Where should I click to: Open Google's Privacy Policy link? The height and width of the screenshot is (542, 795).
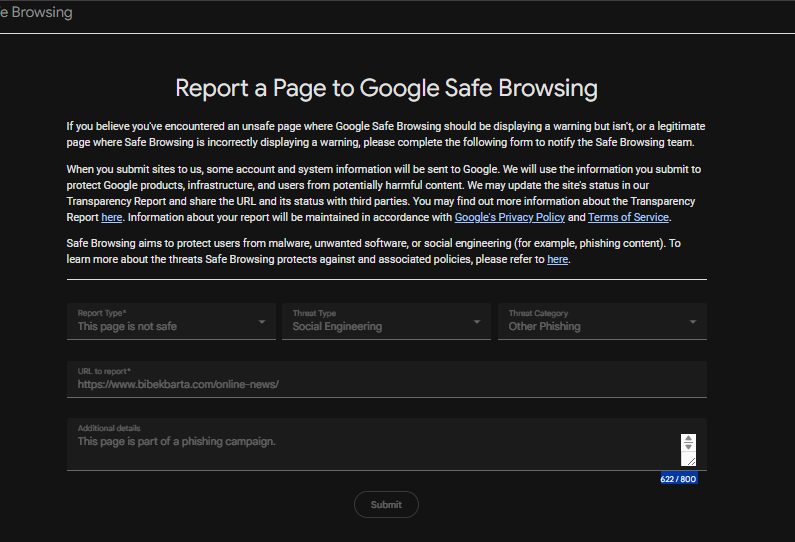tap(510, 217)
